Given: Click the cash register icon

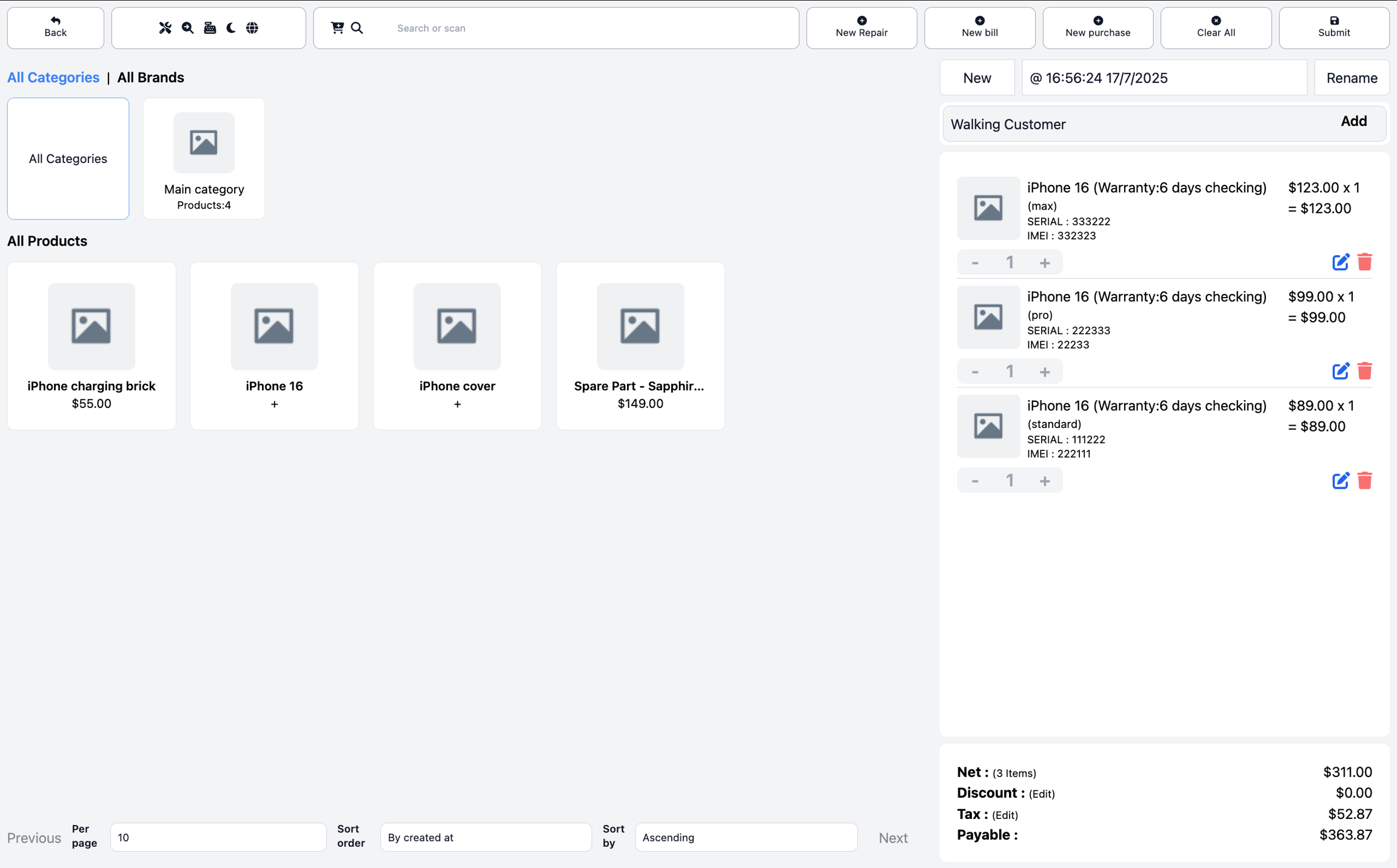Looking at the screenshot, I should tap(210, 28).
